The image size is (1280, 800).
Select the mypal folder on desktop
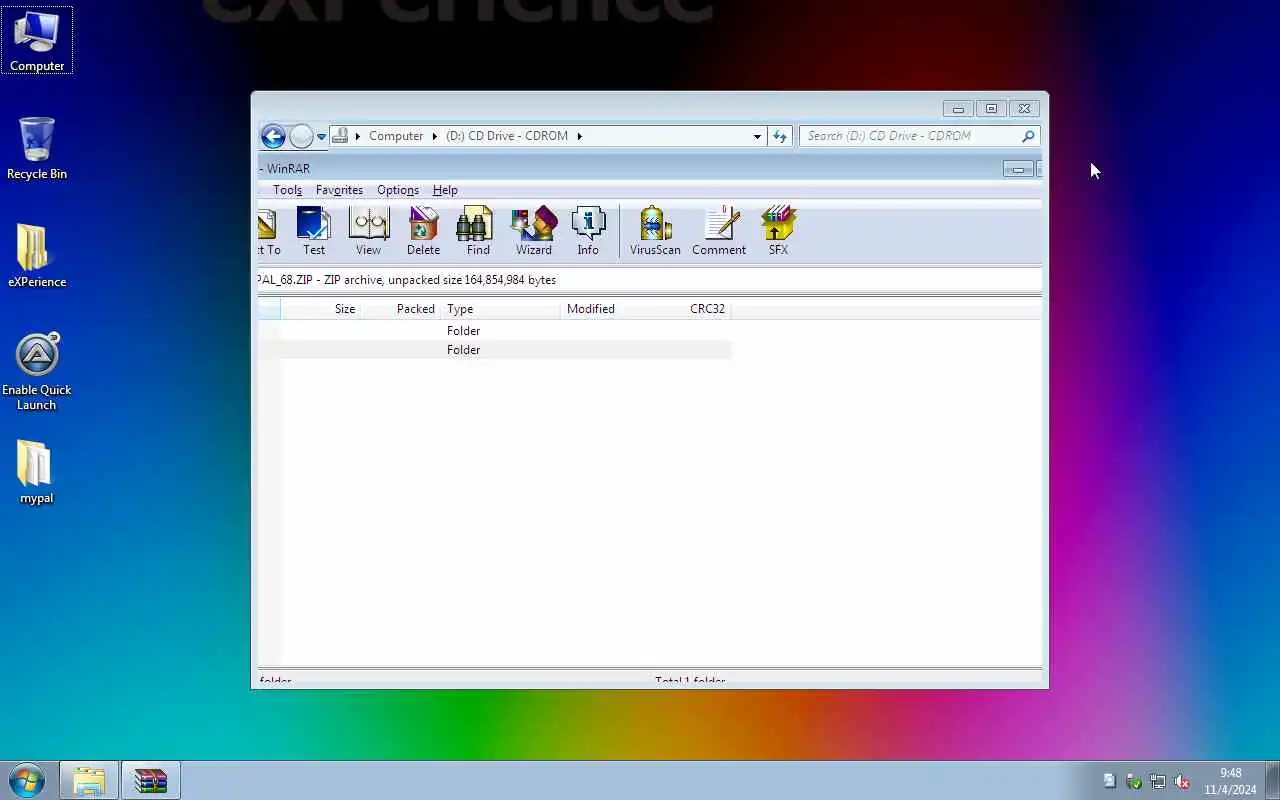tap(37, 472)
